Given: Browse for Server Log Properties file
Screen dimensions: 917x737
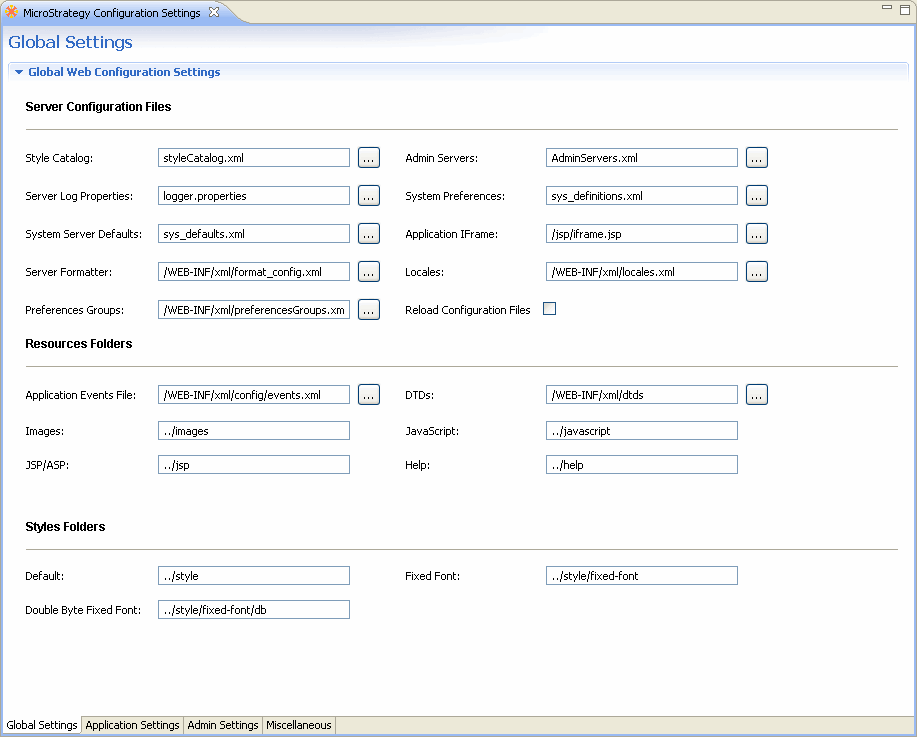Looking at the screenshot, I should click(369, 195).
